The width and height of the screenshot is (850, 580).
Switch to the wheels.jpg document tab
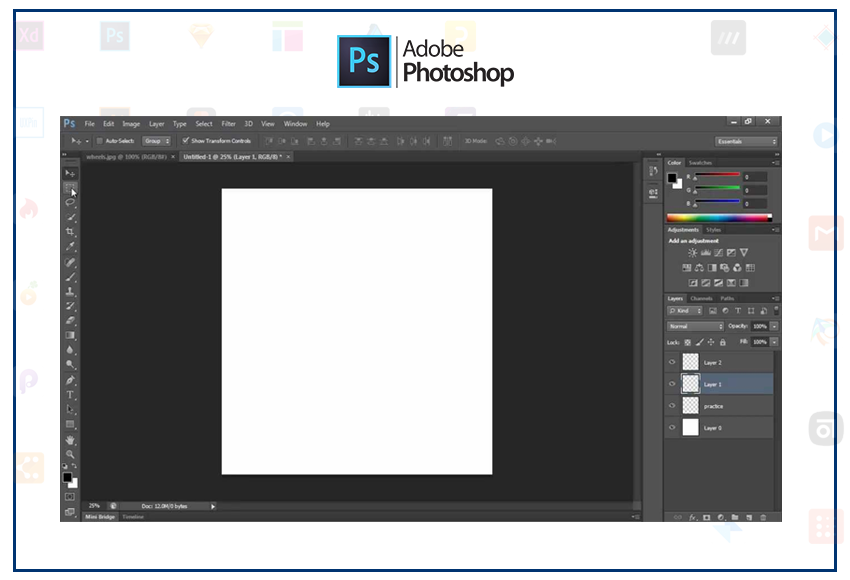point(126,157)
